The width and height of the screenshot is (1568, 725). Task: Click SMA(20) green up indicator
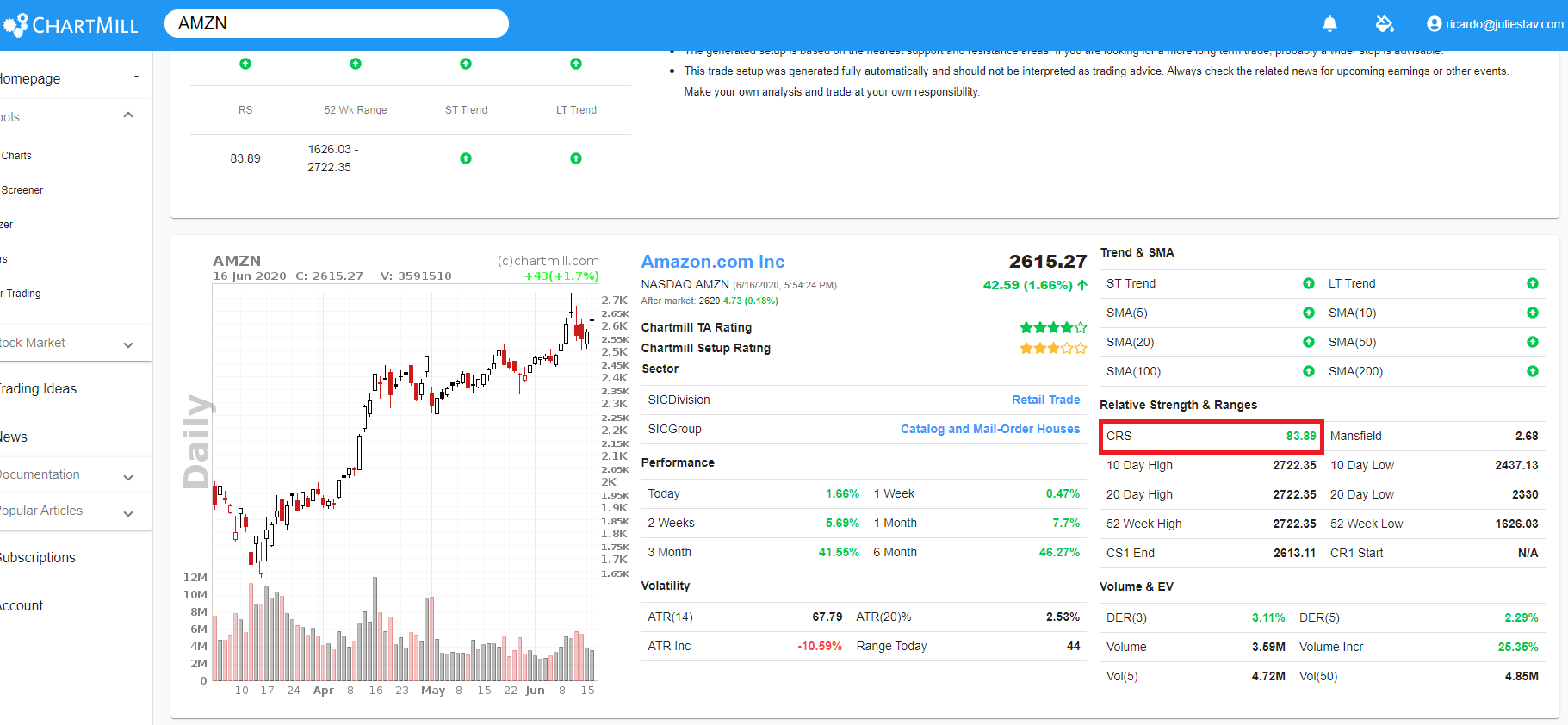(1309, 342)
